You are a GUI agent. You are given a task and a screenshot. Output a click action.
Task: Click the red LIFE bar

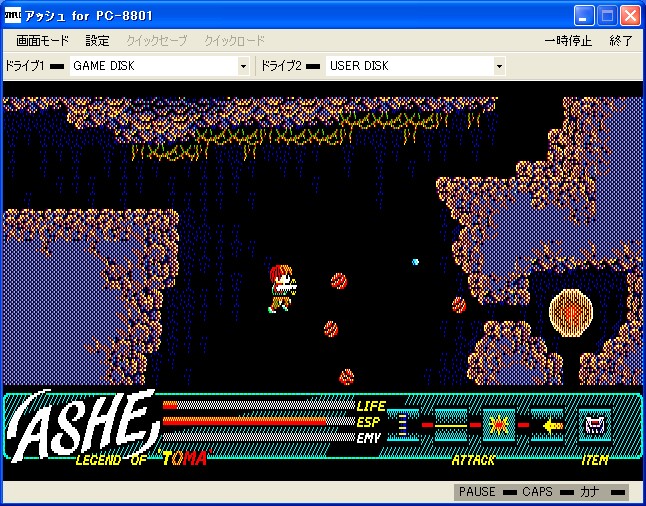170,405
